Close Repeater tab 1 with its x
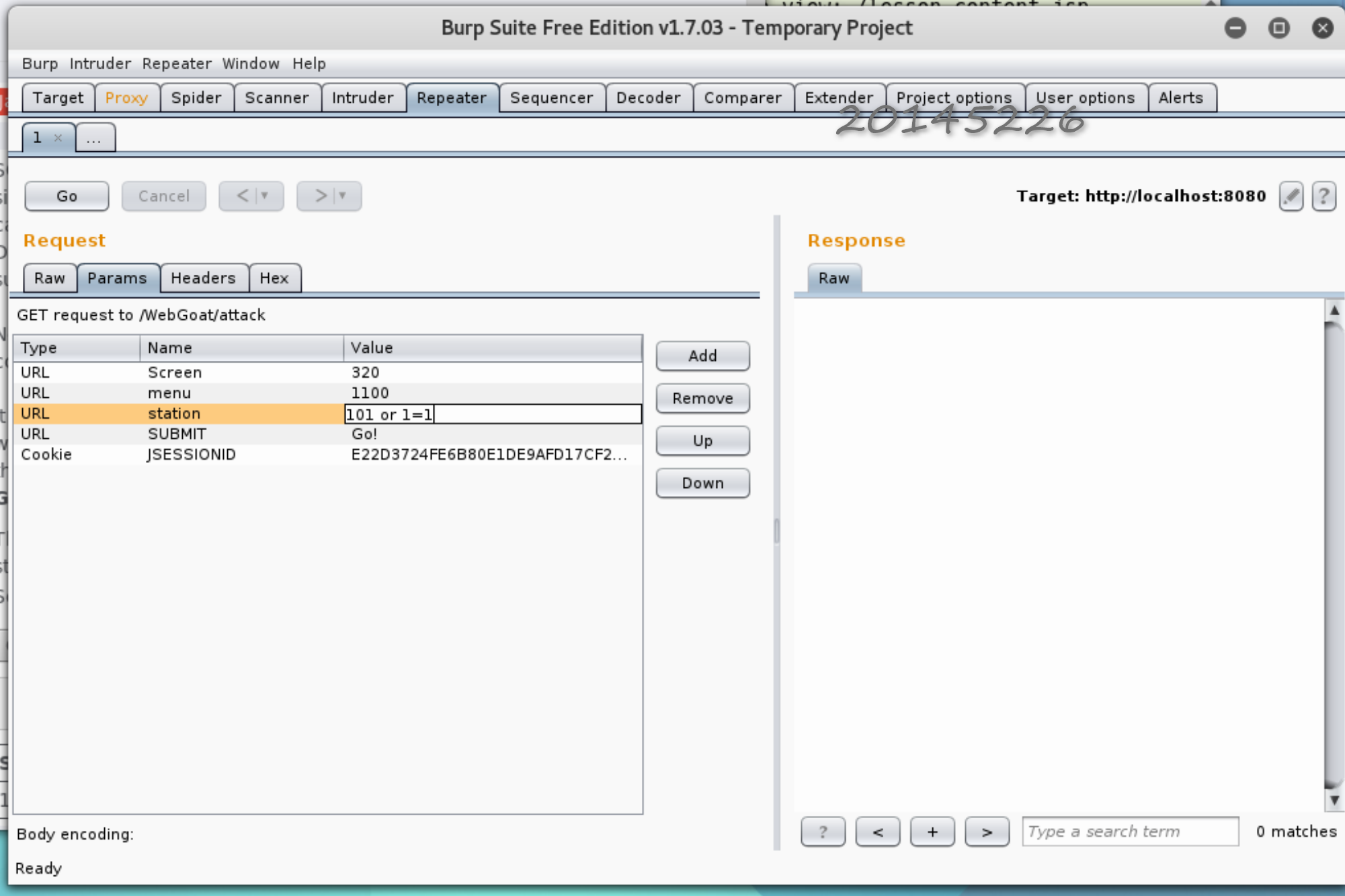 [58, 138]
